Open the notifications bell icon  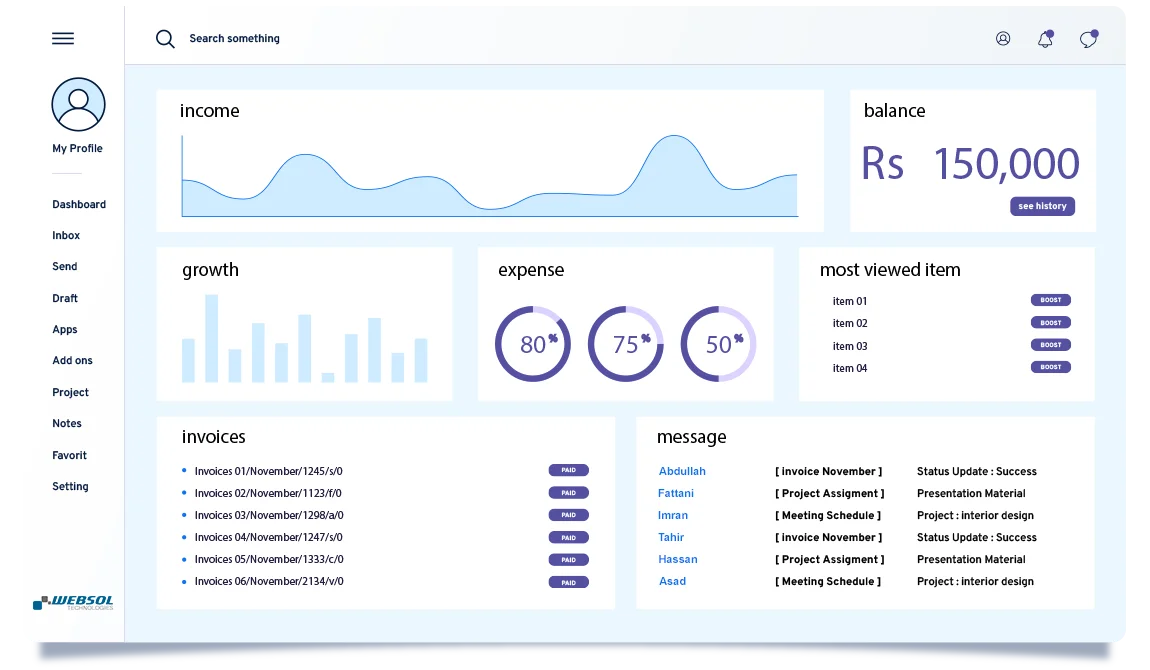pos(1045,40)
